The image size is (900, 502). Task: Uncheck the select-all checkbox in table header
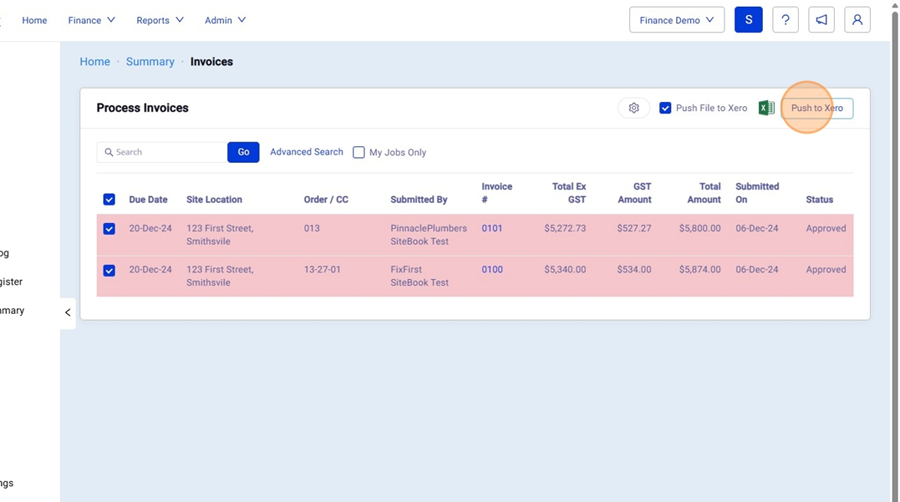[x=109, y=199]
